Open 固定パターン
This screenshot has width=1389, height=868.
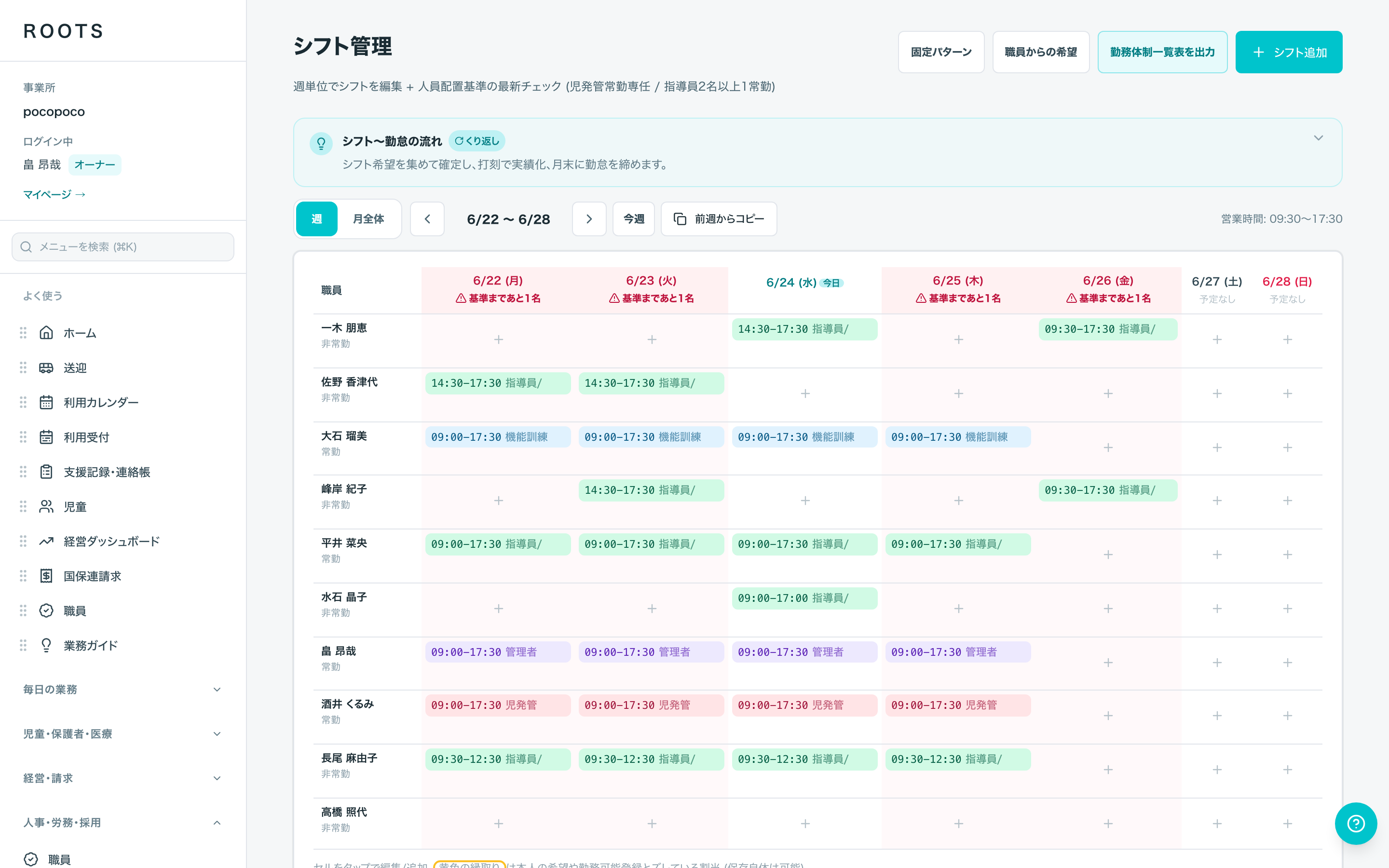(x=941, y=52)
